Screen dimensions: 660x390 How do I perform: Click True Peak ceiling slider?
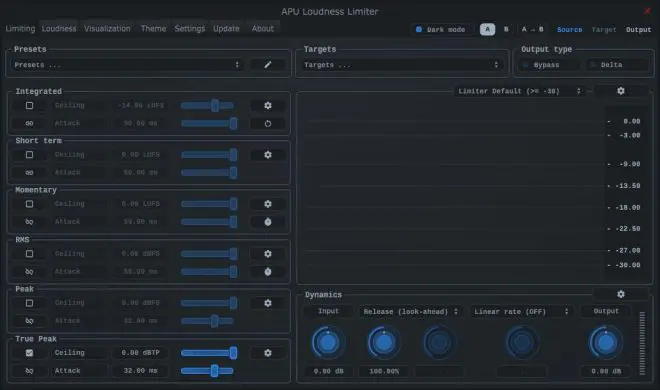(209, 353)
